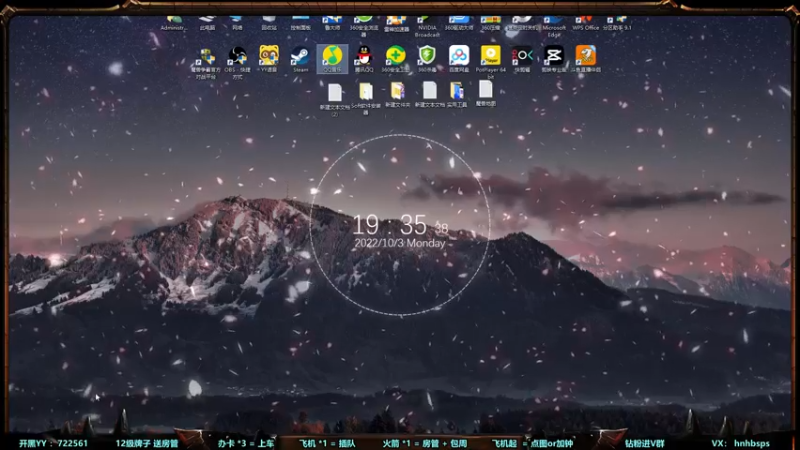This screenshot has height=450, width=800.
Task: Open the Microsoft Edge shortcut
Action: pyautogui.click(x=554, y=27)
